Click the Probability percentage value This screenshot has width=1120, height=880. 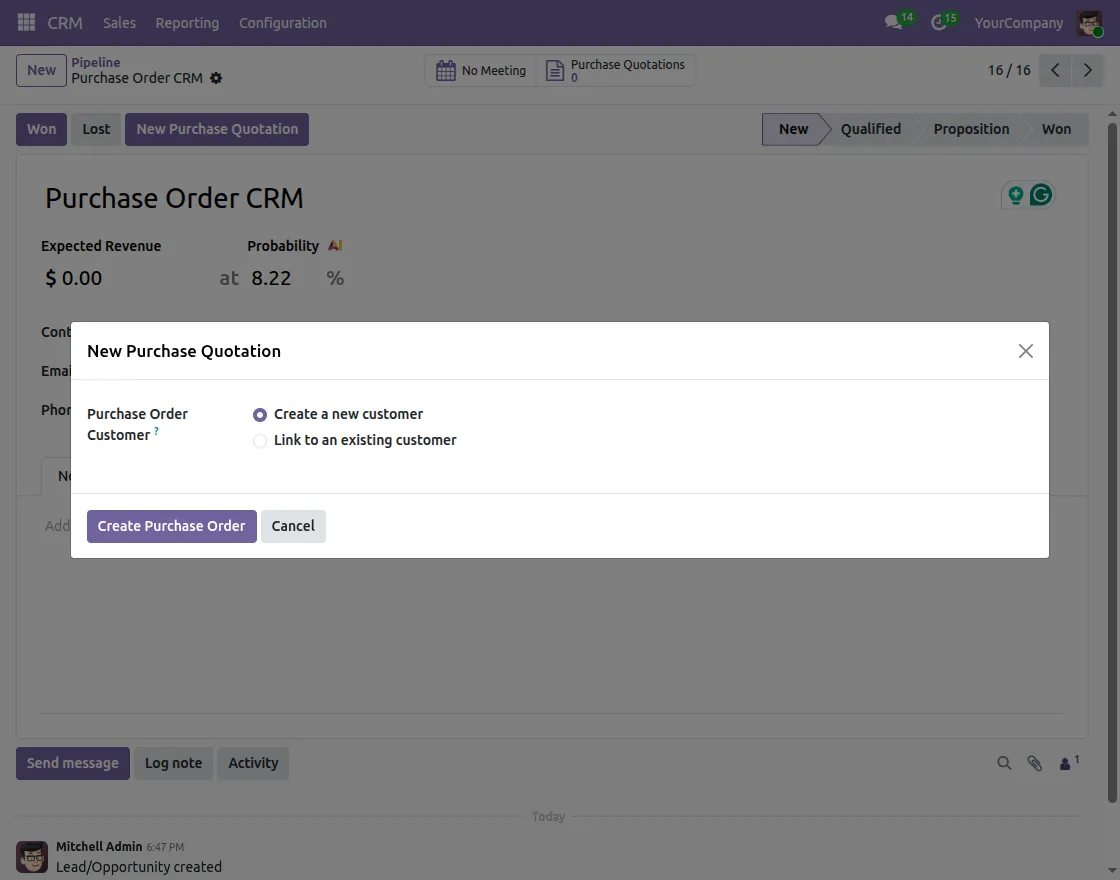pos(271,278)
